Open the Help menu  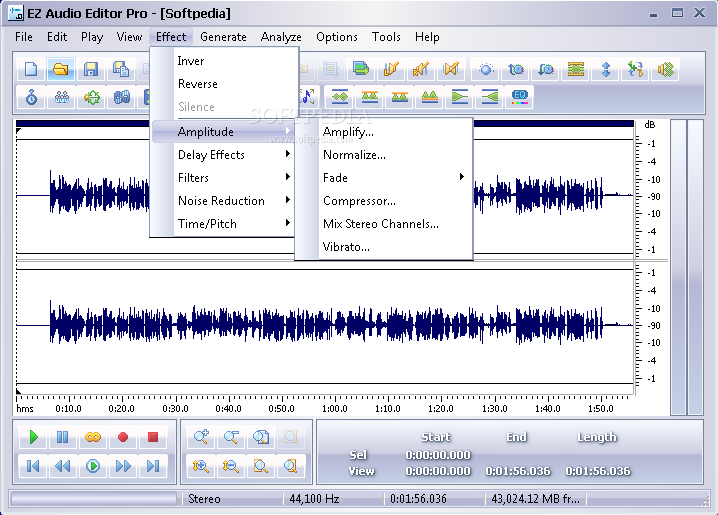tap(427, 37)
